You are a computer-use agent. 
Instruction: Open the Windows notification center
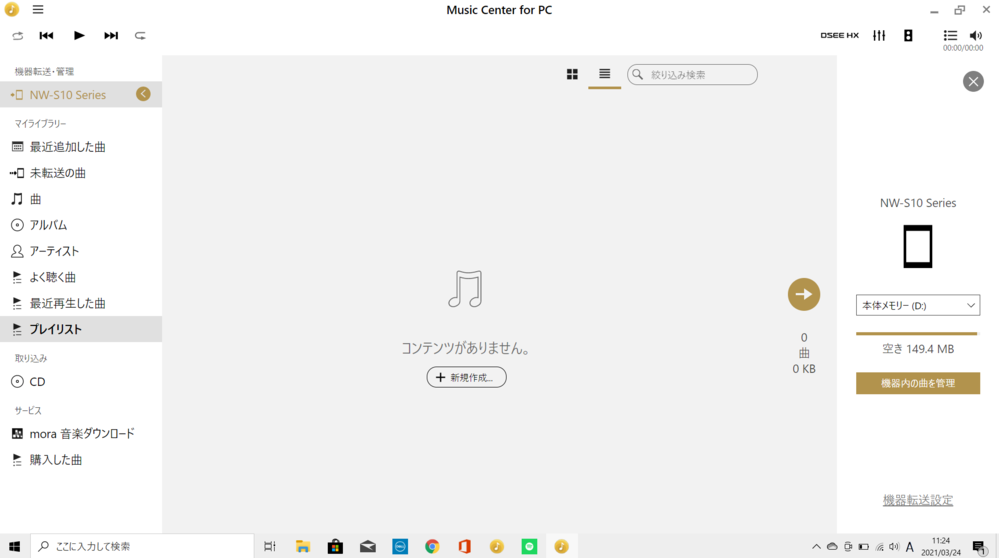point(979,547)
